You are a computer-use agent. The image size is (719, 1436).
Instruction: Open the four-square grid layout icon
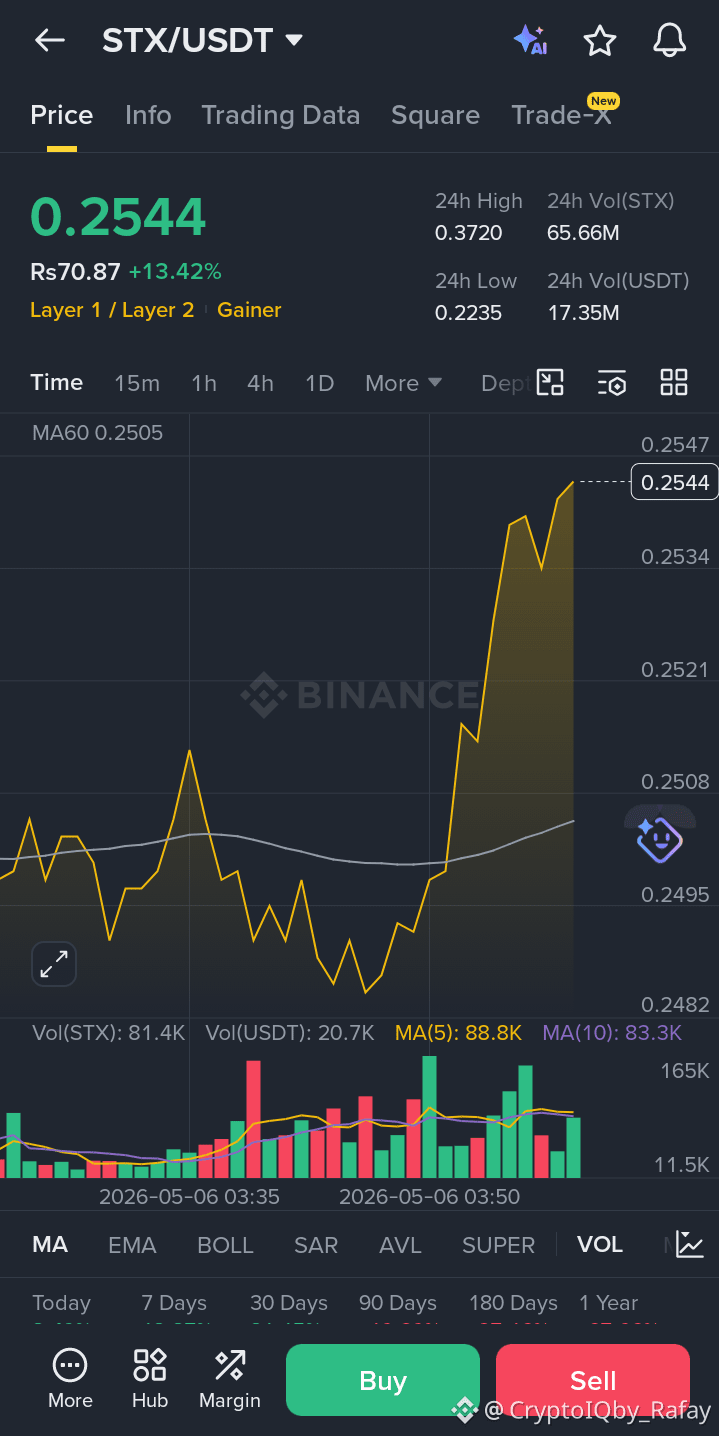click(674, 382)
